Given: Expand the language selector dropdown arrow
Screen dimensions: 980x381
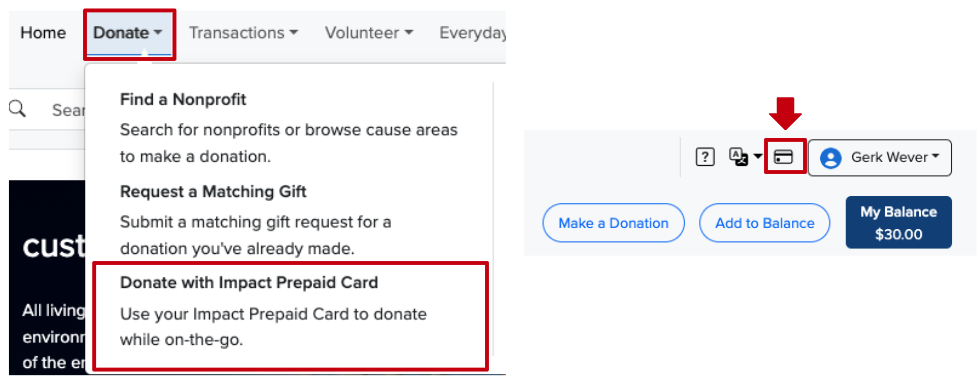Looking at the screenshot, I should click(x=758, y=156).
